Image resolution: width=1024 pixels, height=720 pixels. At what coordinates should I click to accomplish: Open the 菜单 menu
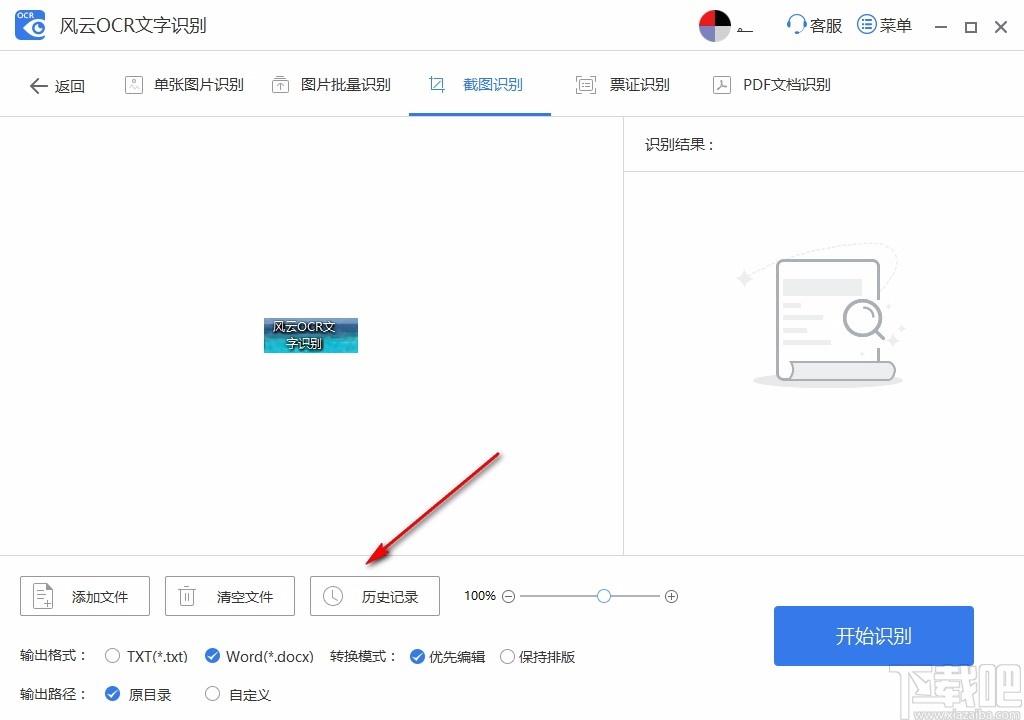point(884,25)
